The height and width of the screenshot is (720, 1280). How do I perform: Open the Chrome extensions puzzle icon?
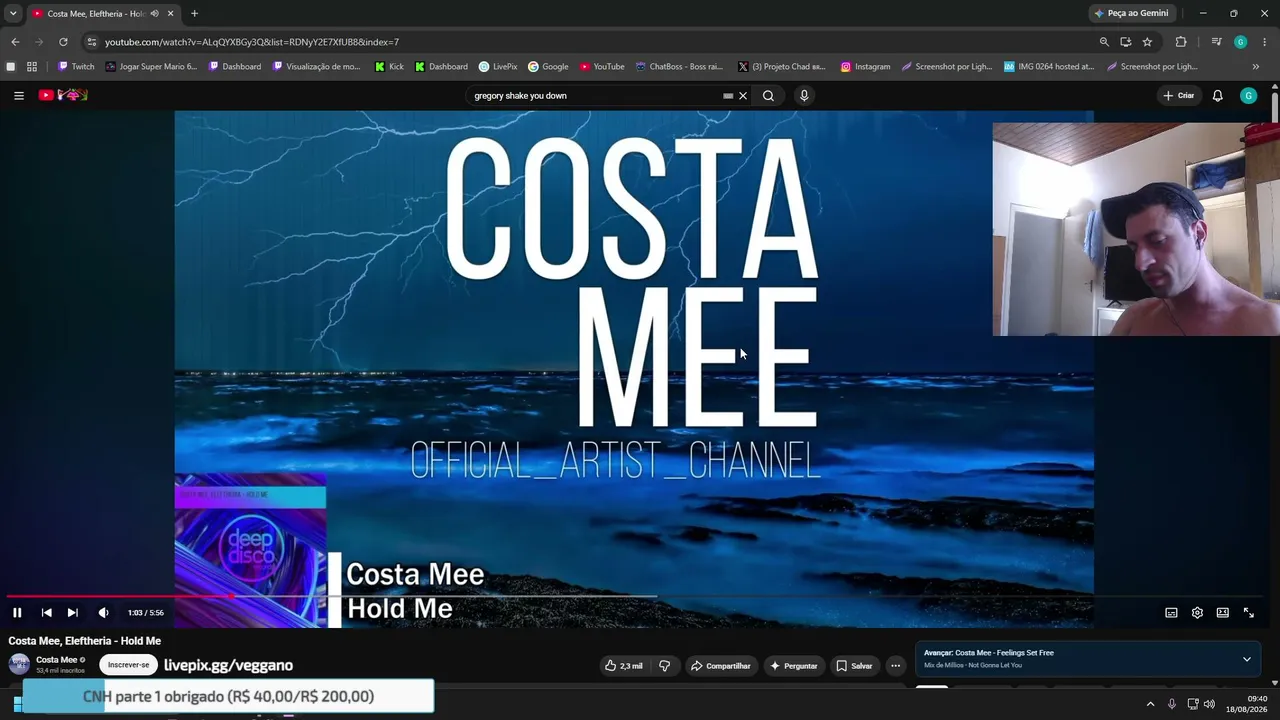[1181, 42]
